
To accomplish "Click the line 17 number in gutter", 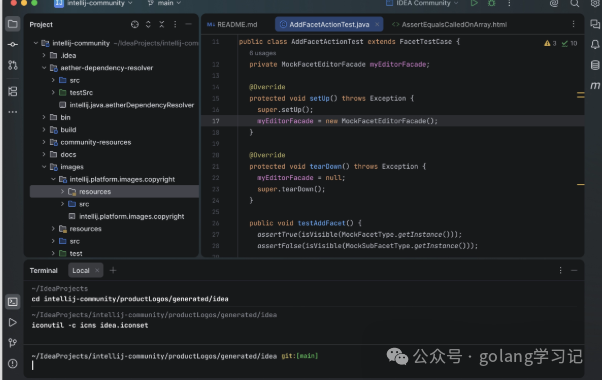I will click(215, 121).
